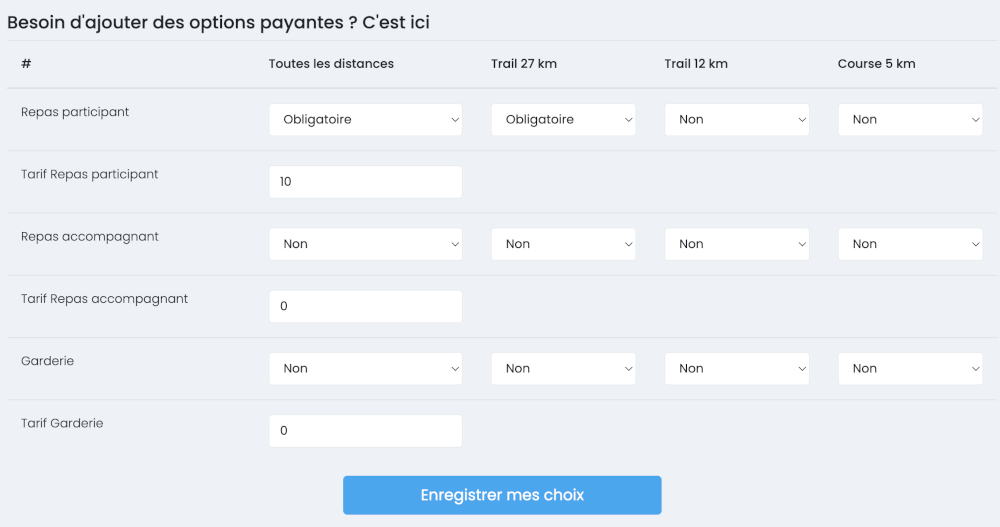This screenshot has height=527, width=1000.
Task: Open 'Garderie' dropdown for Toutes les distances
Action: (x=365, y=368)
